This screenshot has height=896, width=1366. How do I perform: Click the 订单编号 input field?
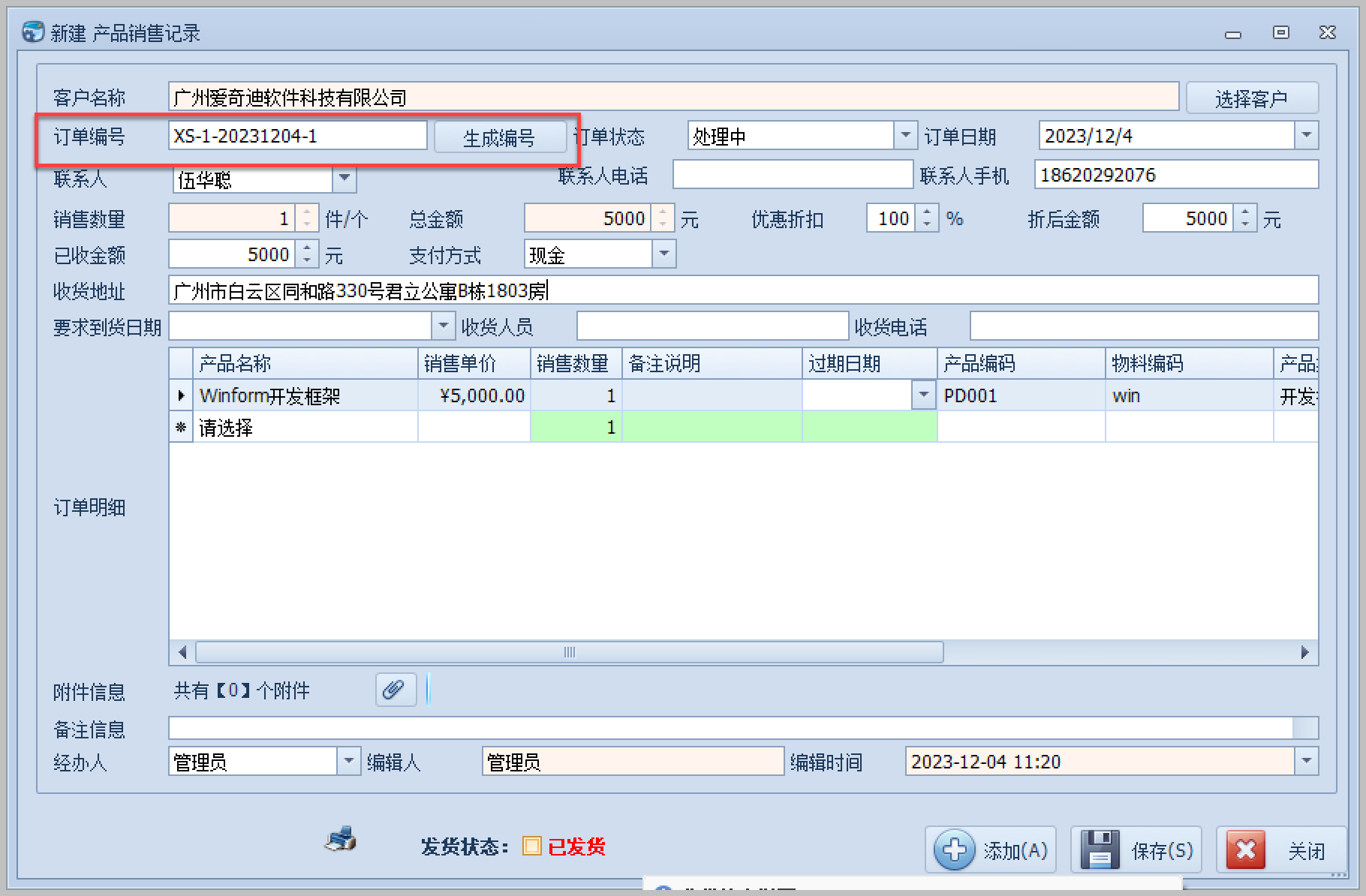coord(298,136)
